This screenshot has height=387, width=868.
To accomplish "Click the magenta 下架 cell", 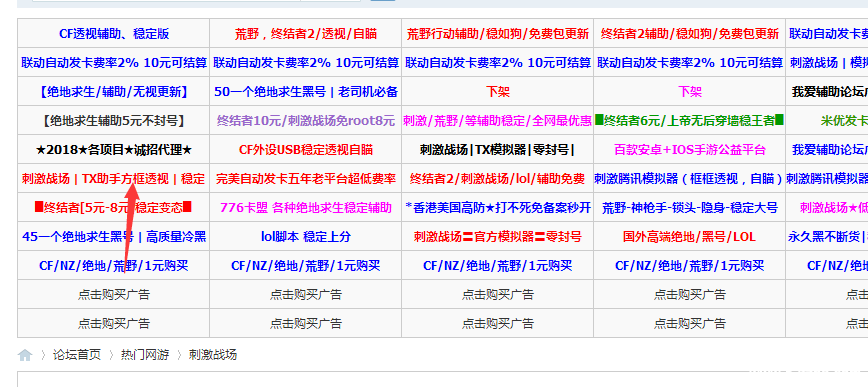I will 690,92.
